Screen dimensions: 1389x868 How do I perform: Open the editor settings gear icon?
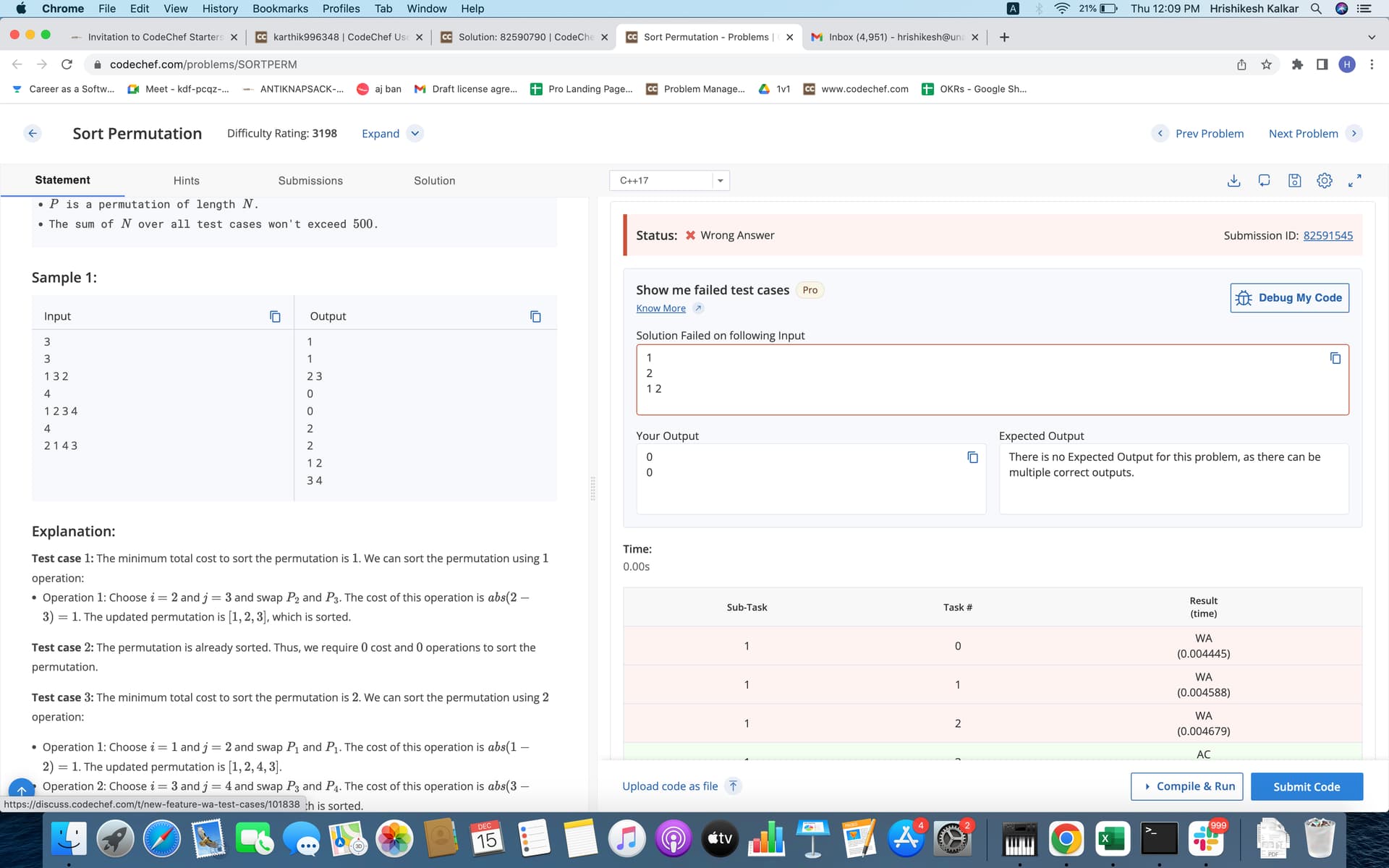(1324, 181)
